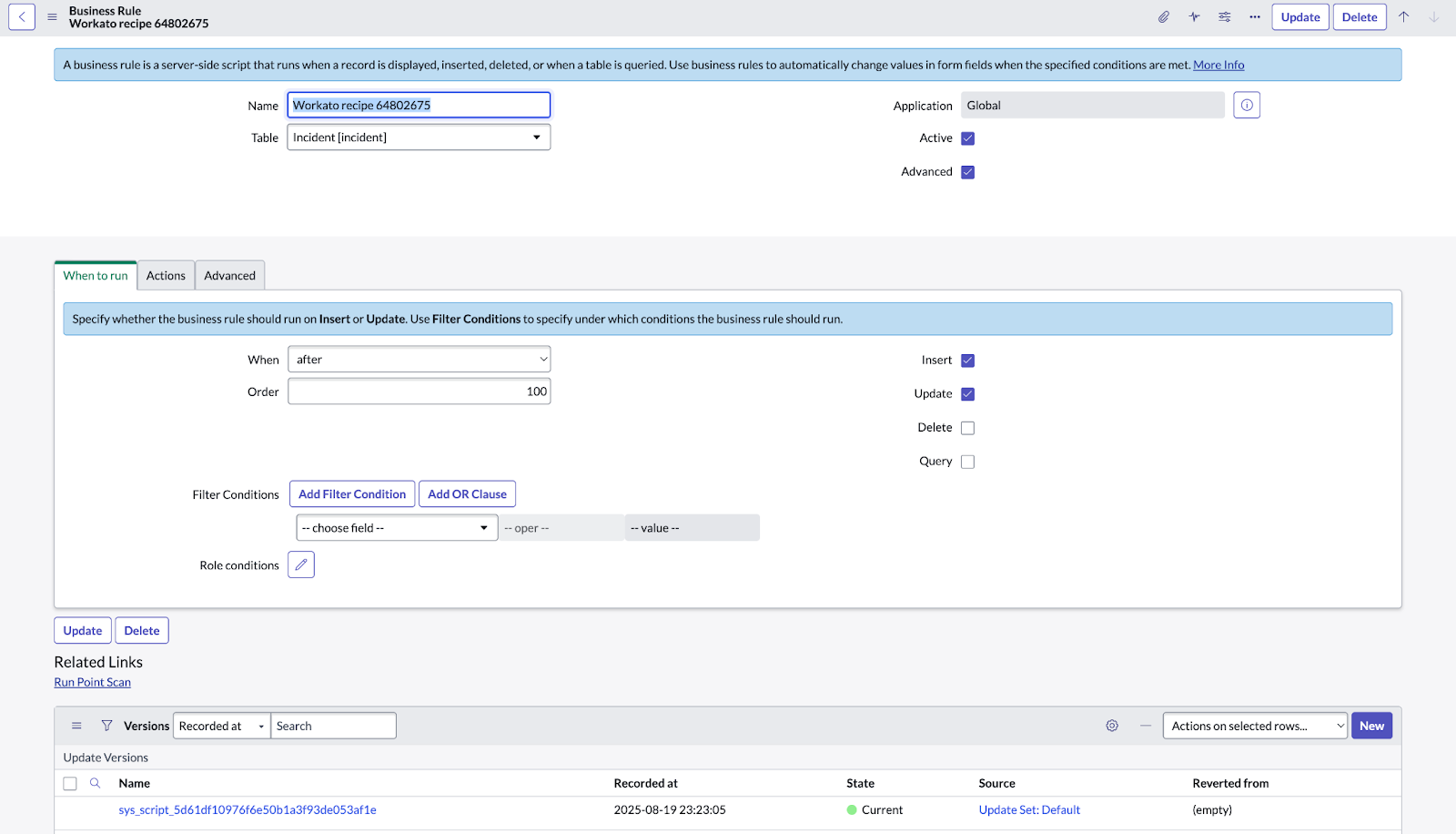Viewport: 1456px width, 834px height.
Task: Open Versions list personalize gear icon
Action: click(x=1112, y=726)
